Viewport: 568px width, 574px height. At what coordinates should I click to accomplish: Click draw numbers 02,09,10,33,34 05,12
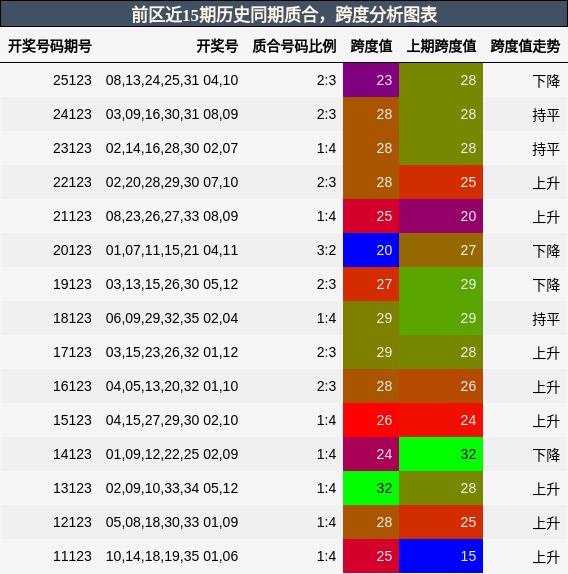click(x=172, y=488)
